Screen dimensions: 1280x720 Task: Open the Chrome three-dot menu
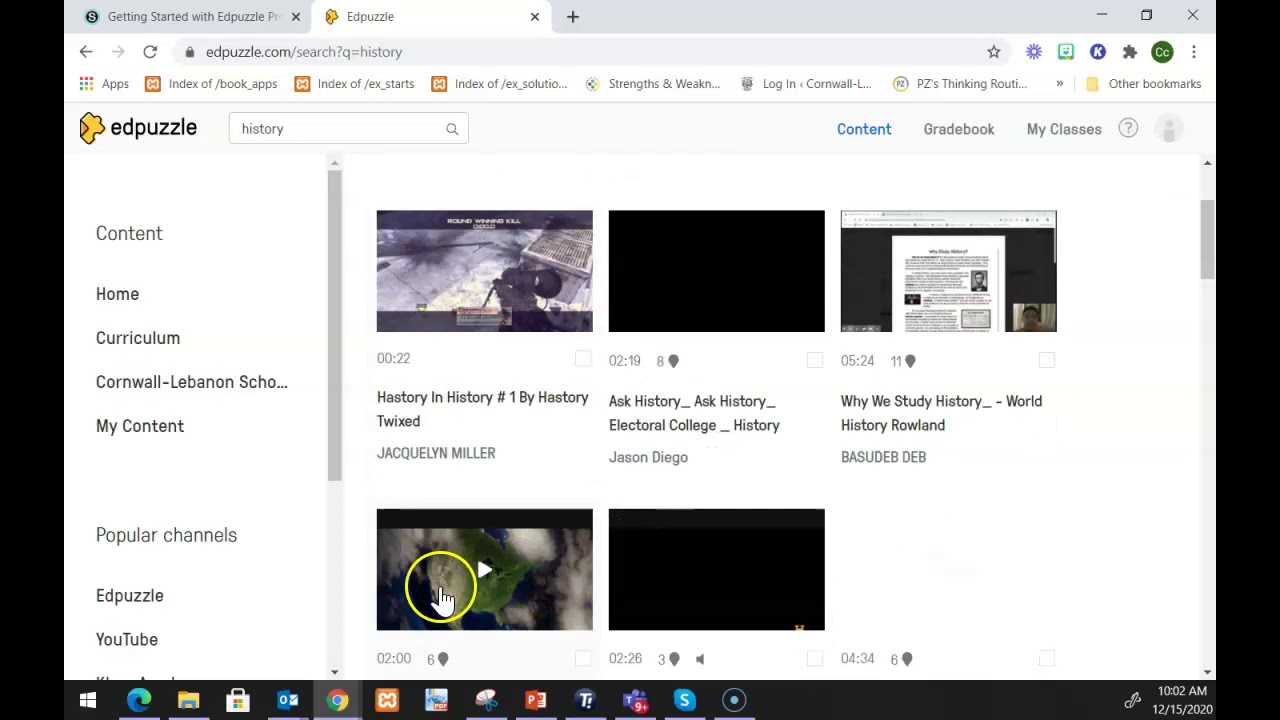pos(1193,52)
